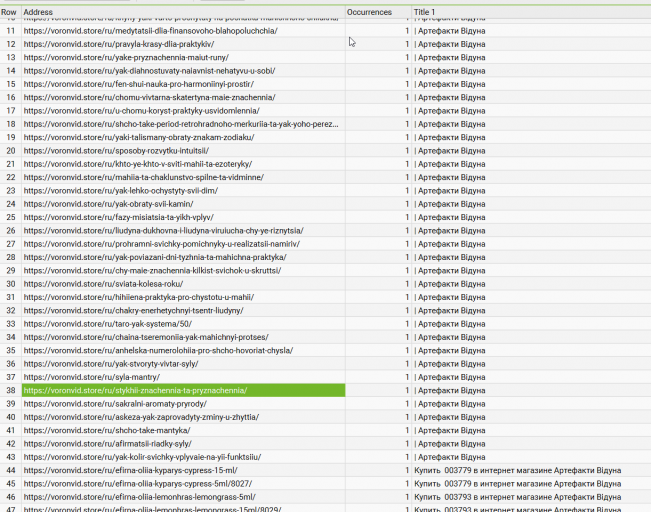Select the pravyla-krasy-dlia-praktykiv address
This screenshot has width=651, height=512.
pyautogui.click(x=119, y=44)
